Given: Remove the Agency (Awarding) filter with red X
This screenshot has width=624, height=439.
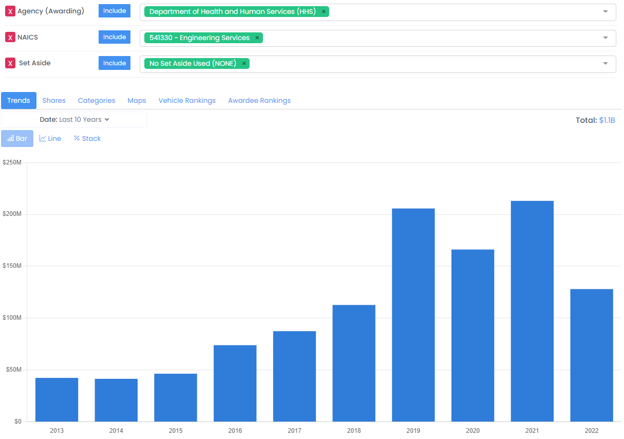Looking at the screenshot, I should pos(10,11).
